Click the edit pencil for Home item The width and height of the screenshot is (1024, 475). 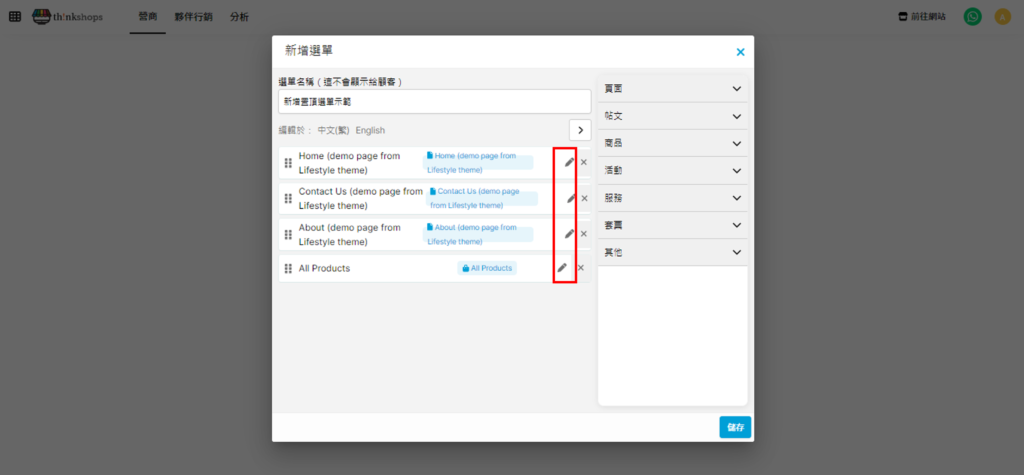click(570, 162)
